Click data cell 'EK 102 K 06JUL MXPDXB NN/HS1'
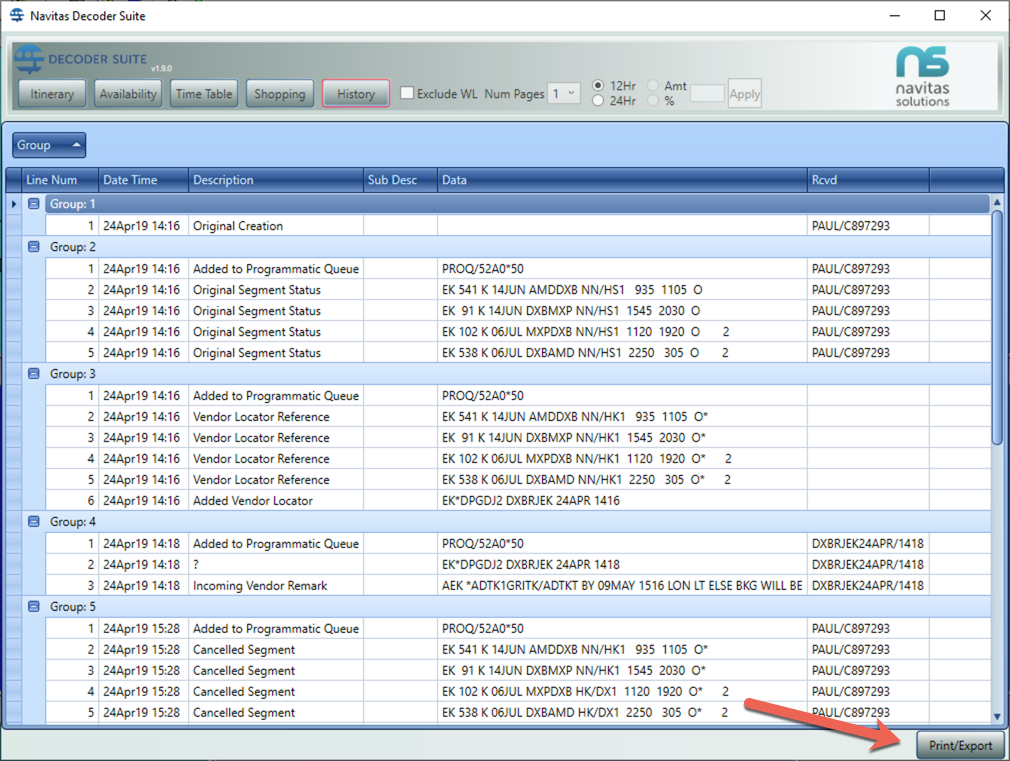 (x=622, y=332)
